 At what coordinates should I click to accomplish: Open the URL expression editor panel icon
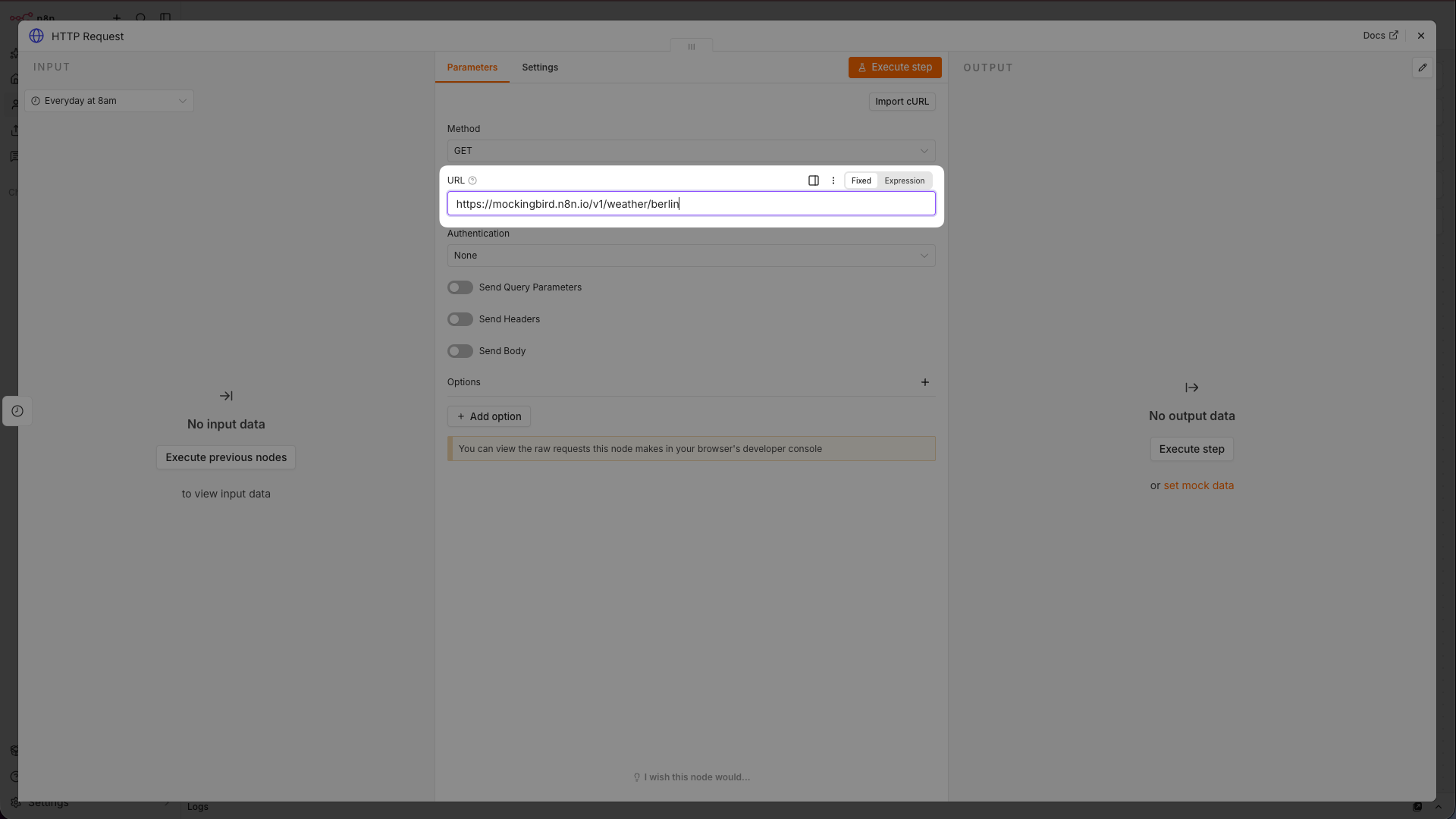point(813,180)
